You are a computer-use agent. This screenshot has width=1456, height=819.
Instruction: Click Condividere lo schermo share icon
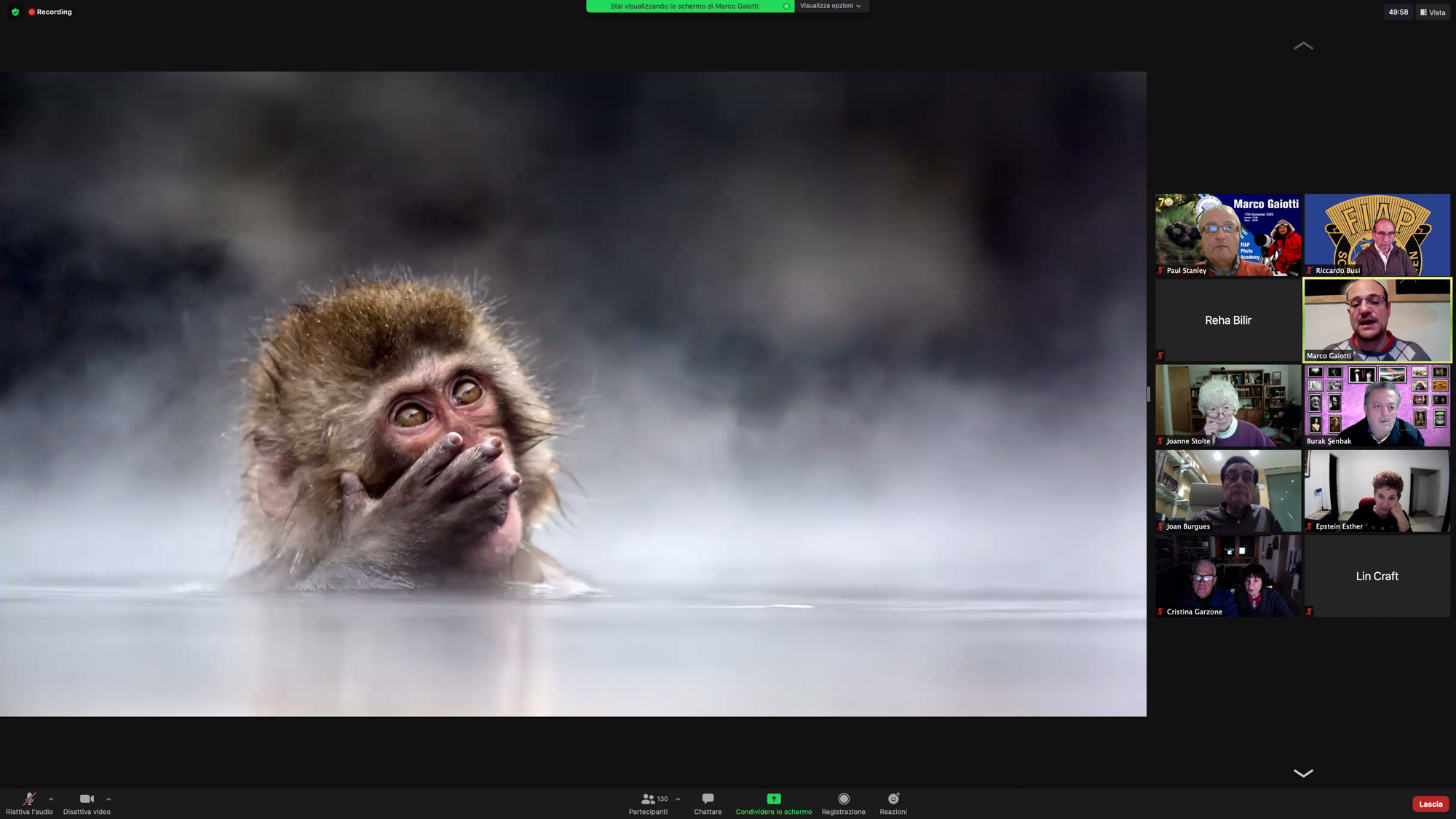[773, 799]
